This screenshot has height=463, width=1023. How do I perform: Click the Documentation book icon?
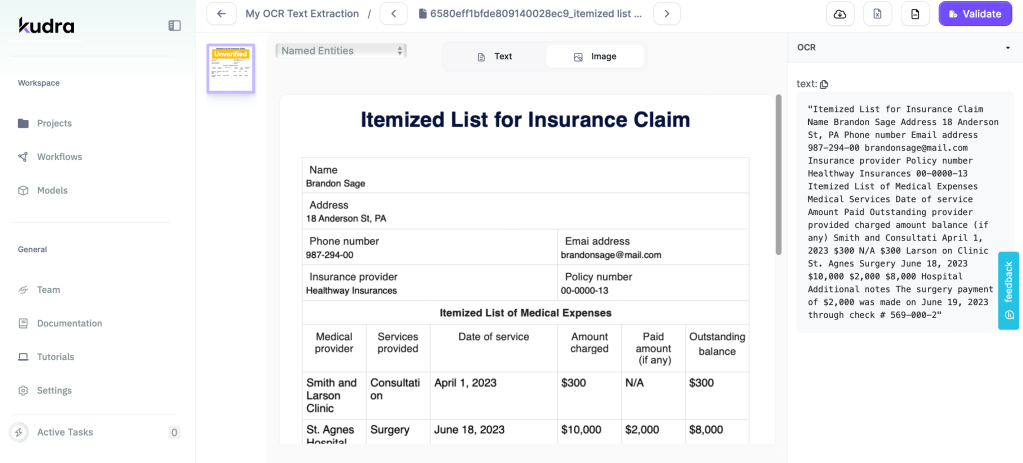[23, 323]
